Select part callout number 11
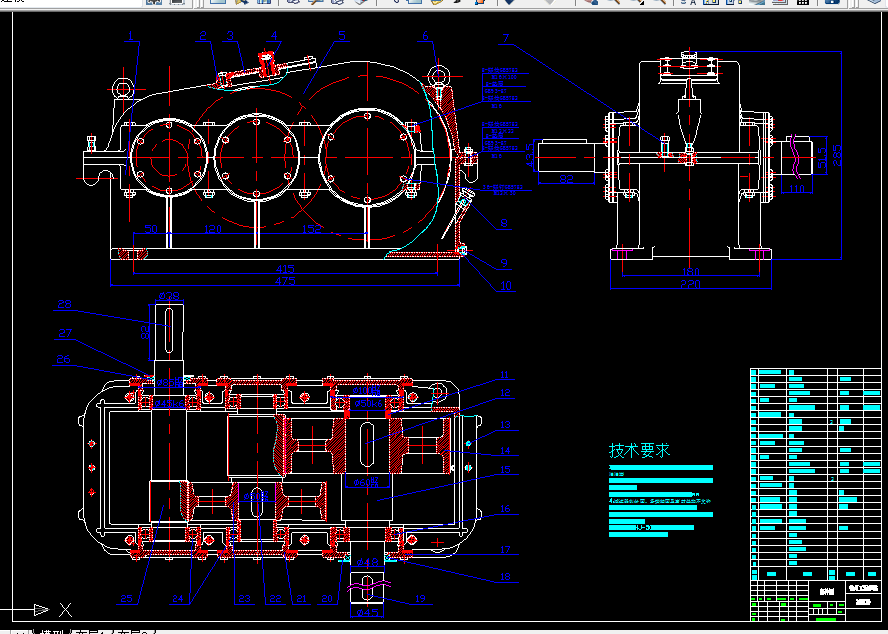The width and height of the screenshot is (888, 634). [505, 375]
